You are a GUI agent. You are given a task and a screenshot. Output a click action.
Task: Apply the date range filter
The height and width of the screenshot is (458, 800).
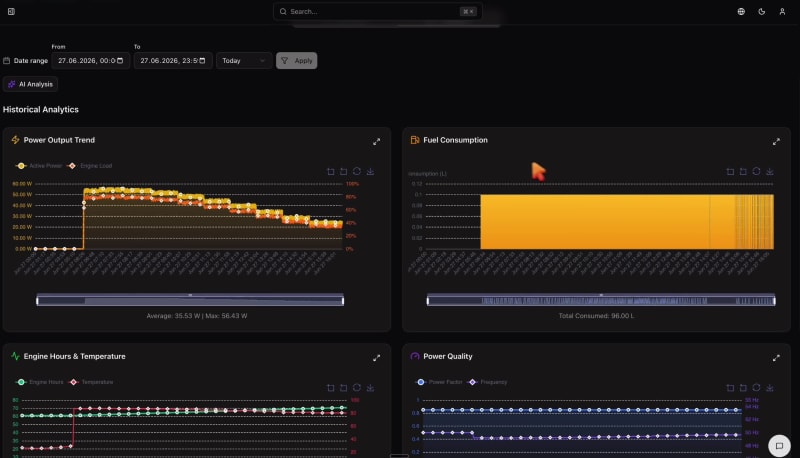click(296, 61)
